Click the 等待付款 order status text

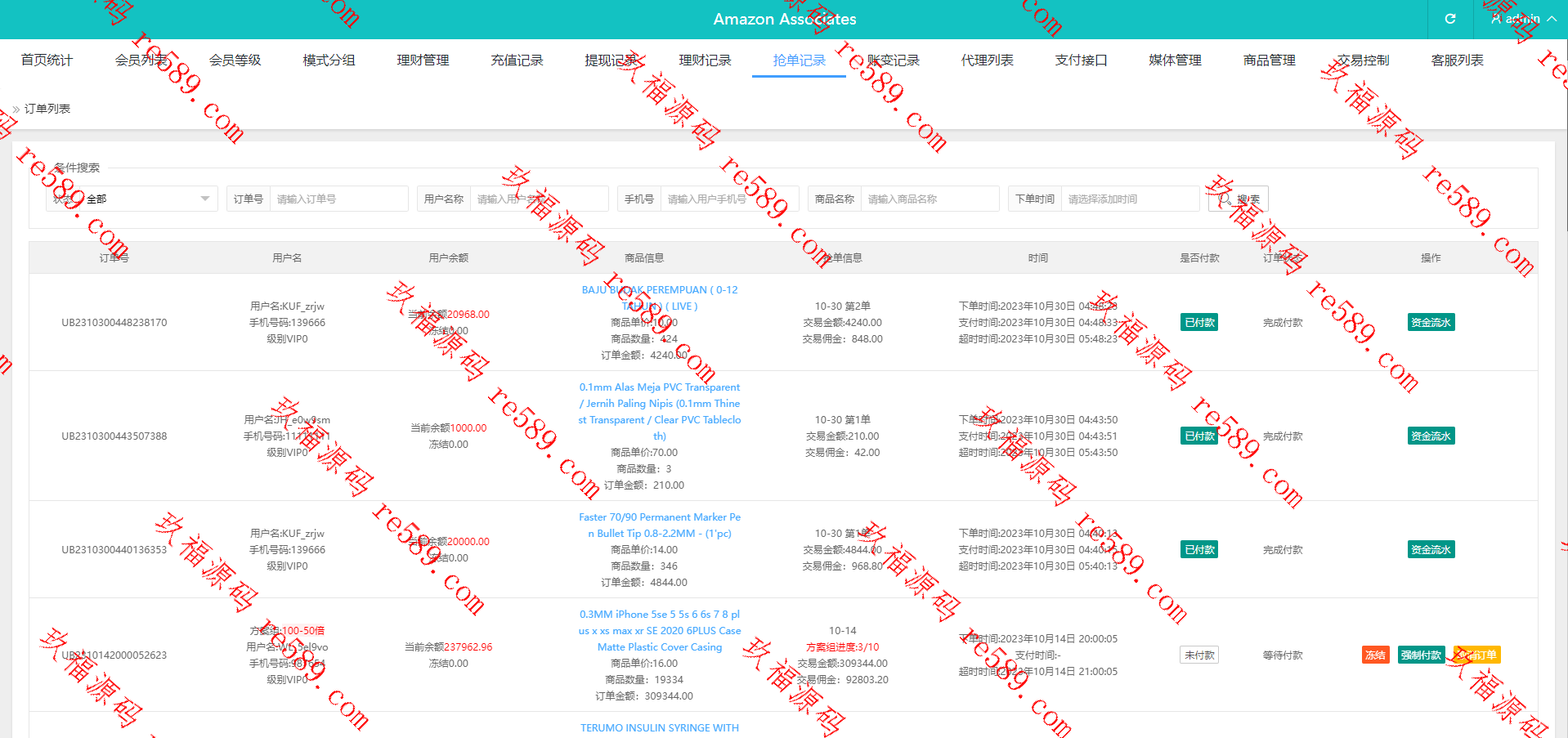point(1283,655)
